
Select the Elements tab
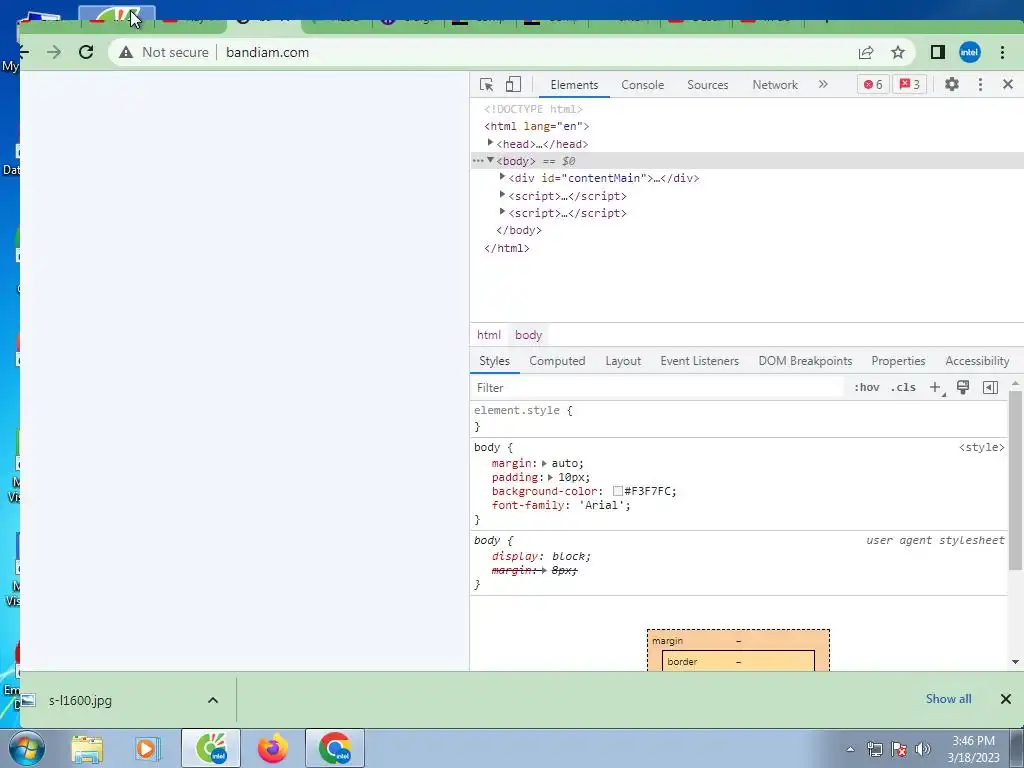coord(574,85)
